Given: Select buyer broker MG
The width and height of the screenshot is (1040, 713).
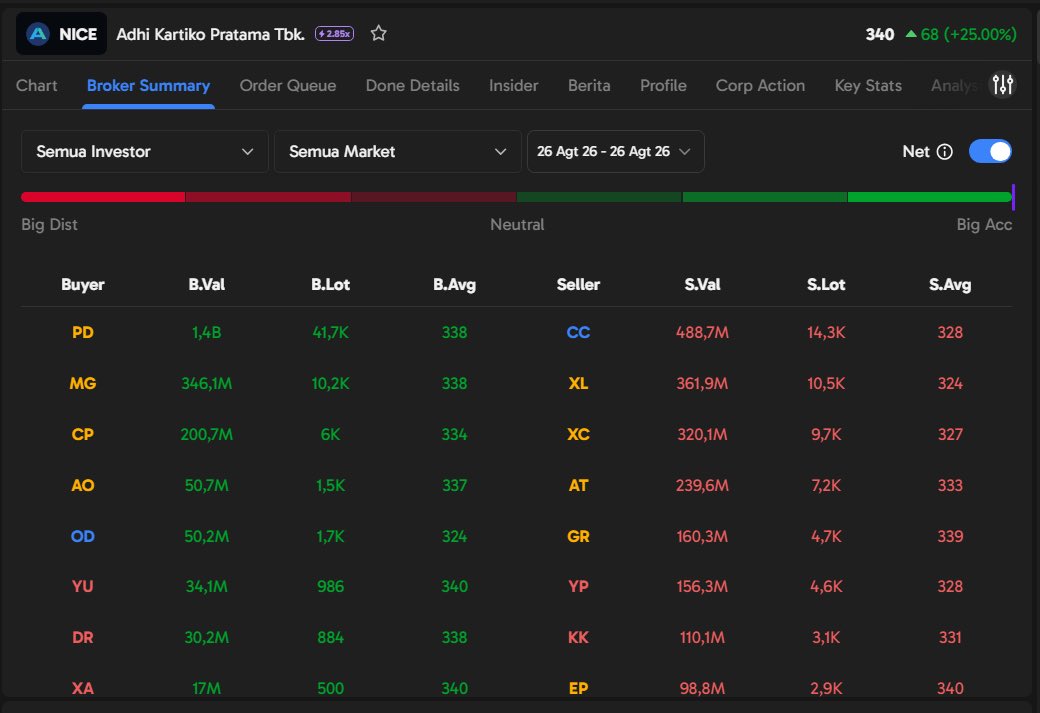Looking at the screenshot, I should pyautogui.click(x=83, y=383).
